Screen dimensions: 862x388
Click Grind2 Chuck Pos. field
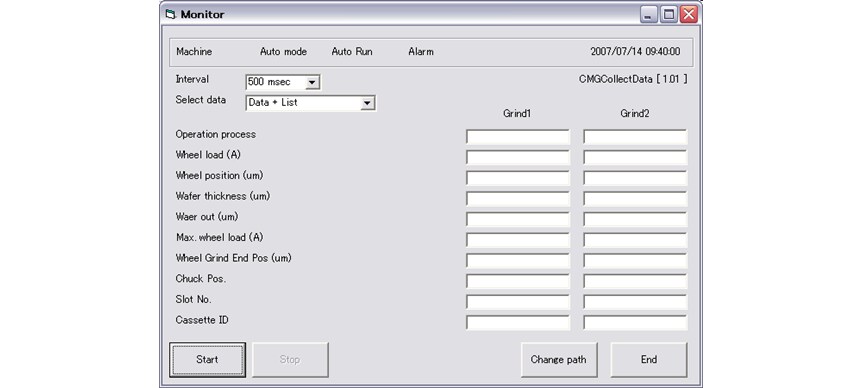click(x=635, y=281)
